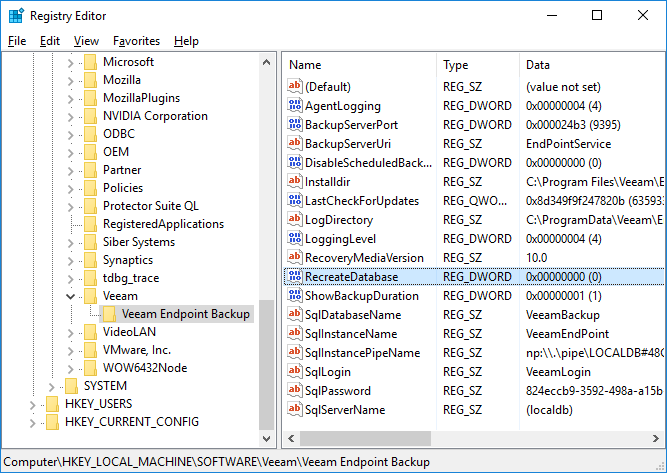
Task: Click the '0x000024b3 (9395)' data cell
Action: pyautogui.click(x=573, y=125)
